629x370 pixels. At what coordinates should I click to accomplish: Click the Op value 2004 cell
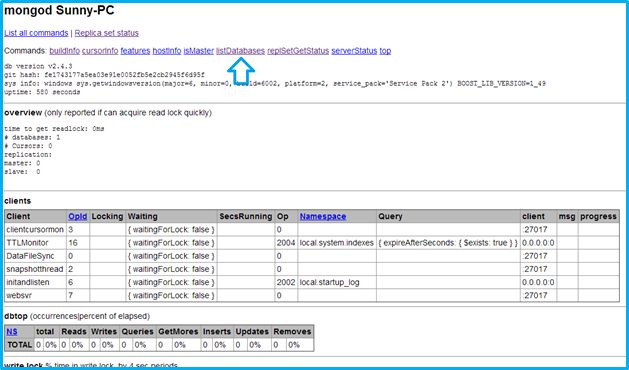286,243
